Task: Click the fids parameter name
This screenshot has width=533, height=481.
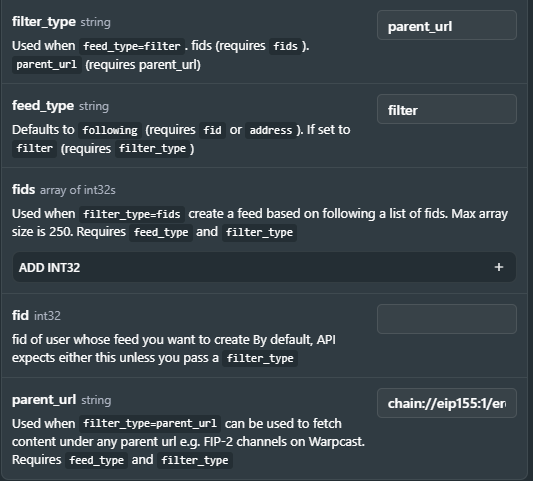Action: 23,190
